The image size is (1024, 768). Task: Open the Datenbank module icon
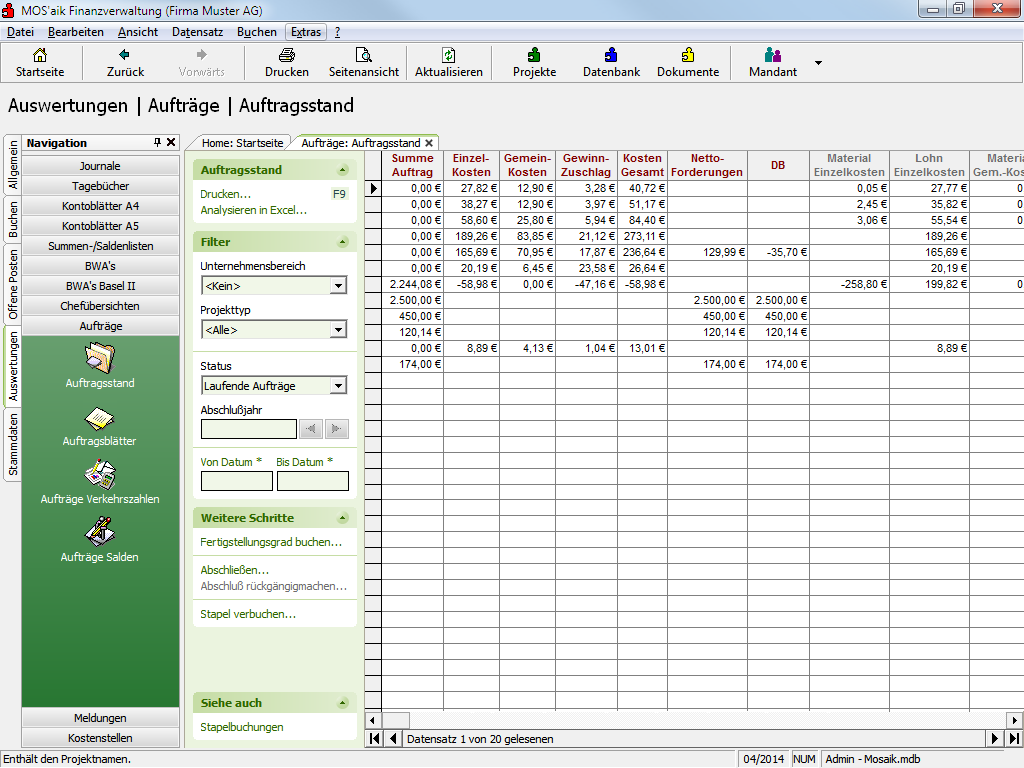click(x=611, y=55)
